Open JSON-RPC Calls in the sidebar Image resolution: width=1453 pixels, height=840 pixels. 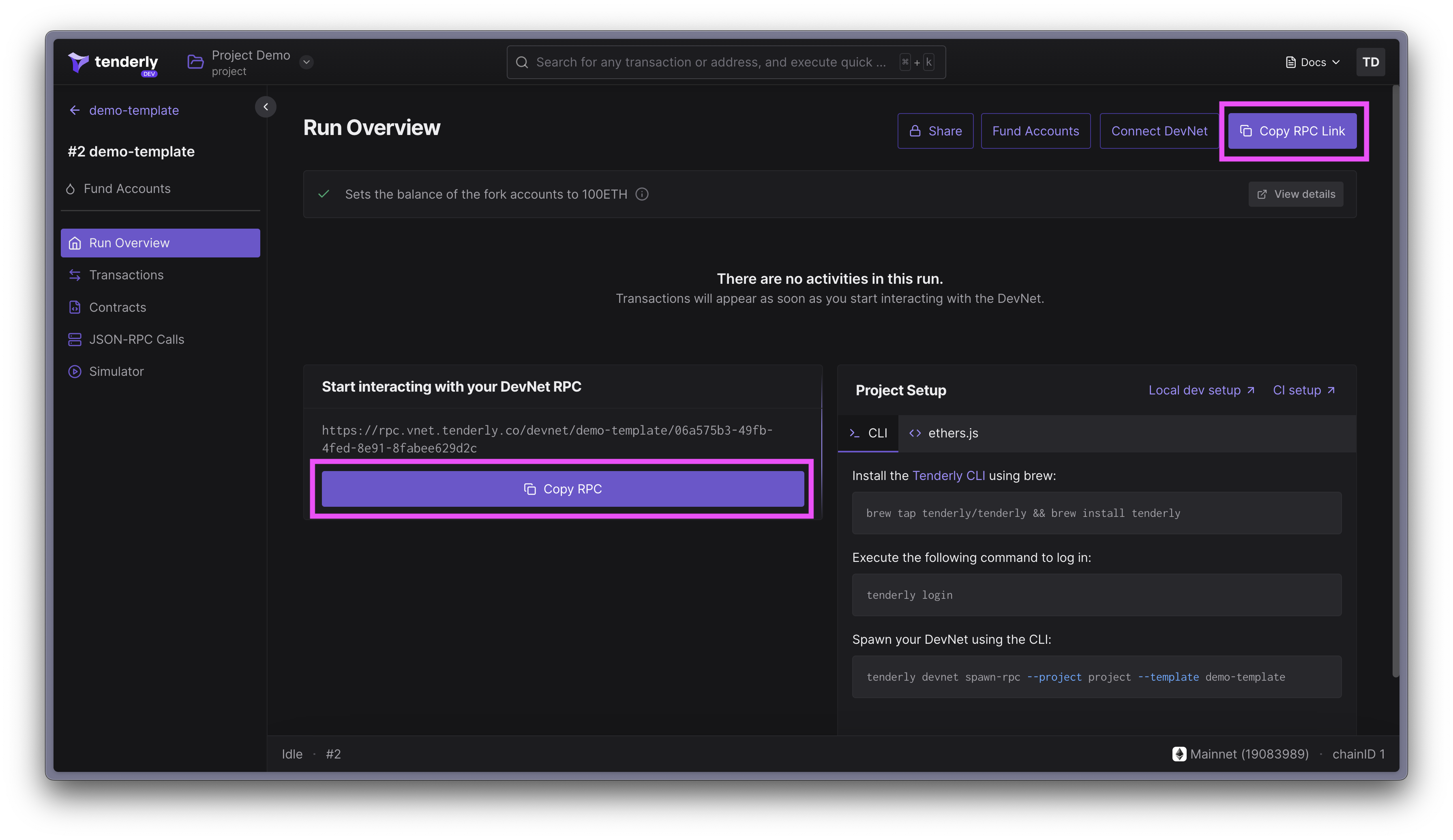[x=160, y=339]
